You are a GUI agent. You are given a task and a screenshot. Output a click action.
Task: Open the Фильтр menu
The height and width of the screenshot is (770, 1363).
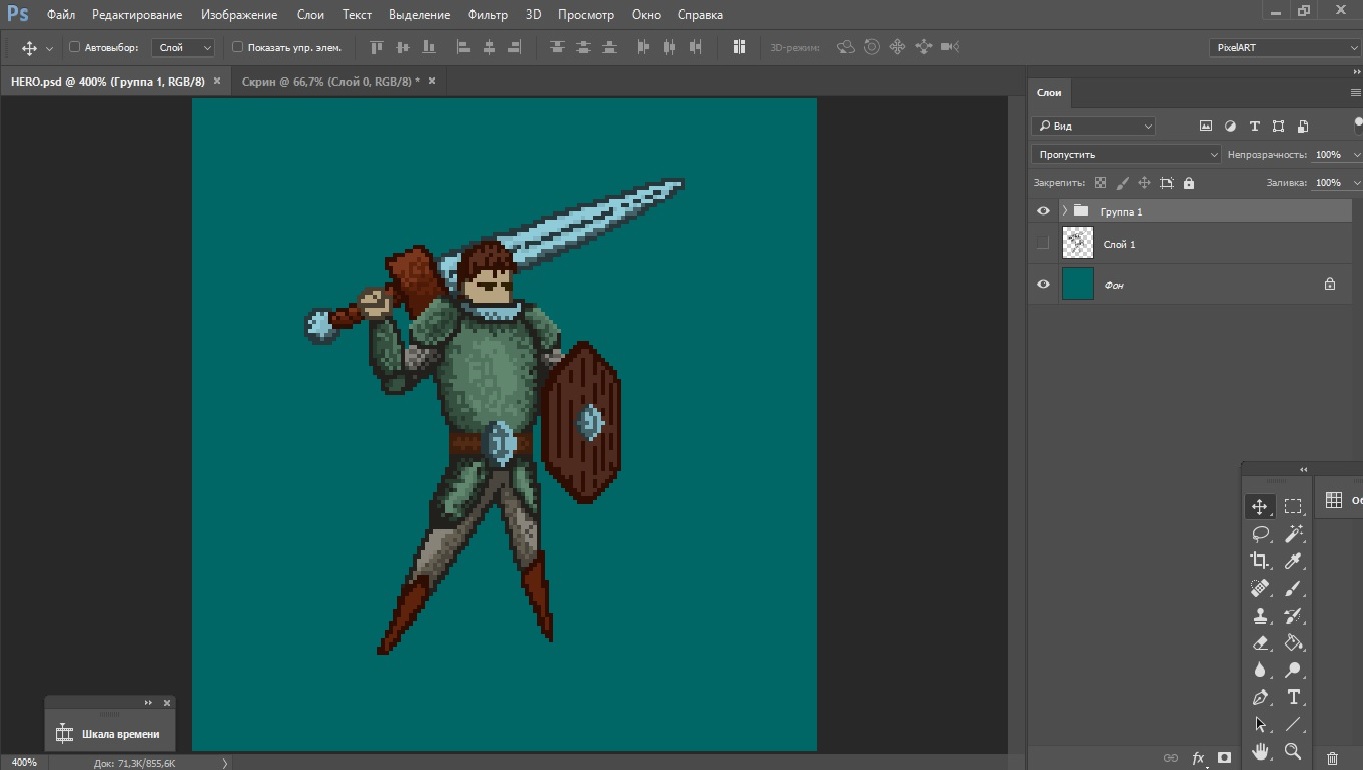coord(488,15)
